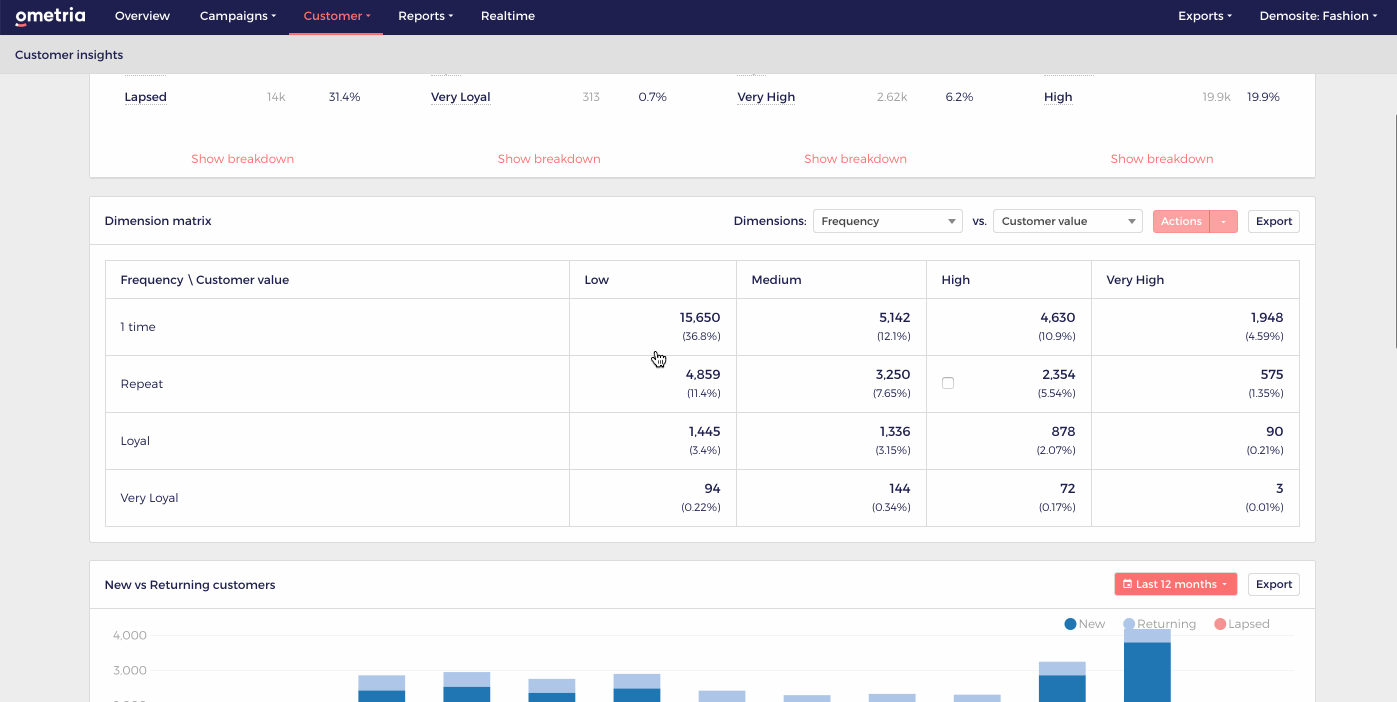This screenshot has height=702, width=1397.
Task: Click the tallest dark blue New bar
Action: [1147, 672]
